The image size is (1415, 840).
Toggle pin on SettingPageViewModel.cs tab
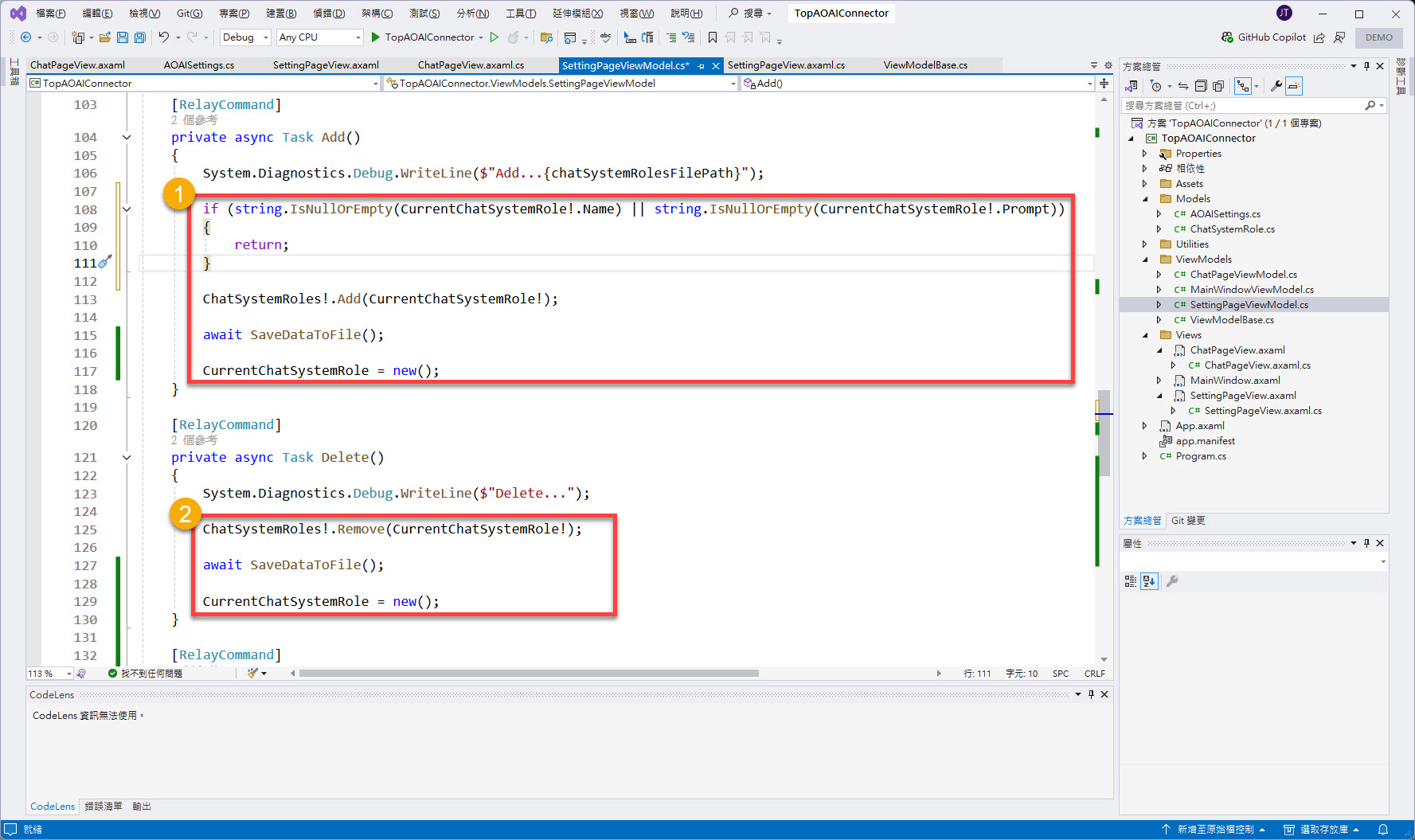click(x=701, y=66)
